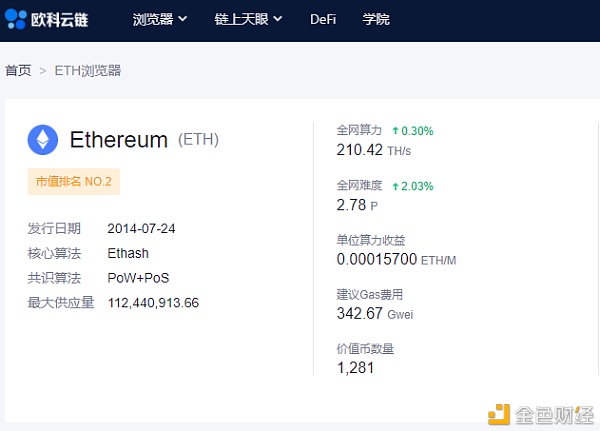
Task: Open the 浏览器 dropdown menu
Action: coord(160,19)
